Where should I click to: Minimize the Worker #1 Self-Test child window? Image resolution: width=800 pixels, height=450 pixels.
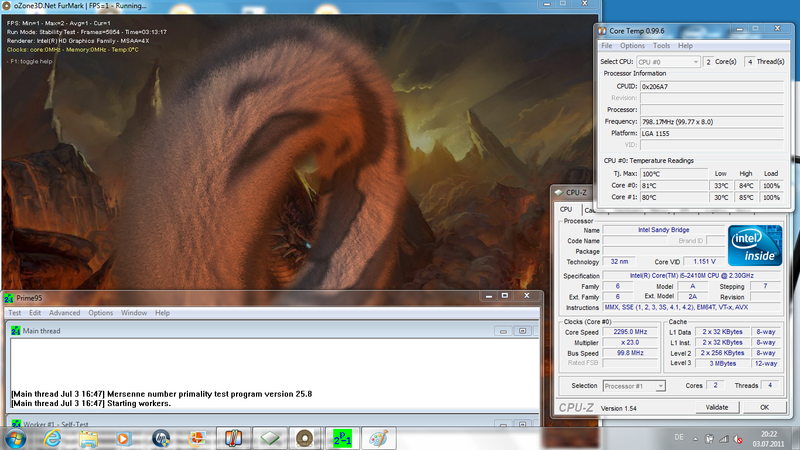coord(503,424)
